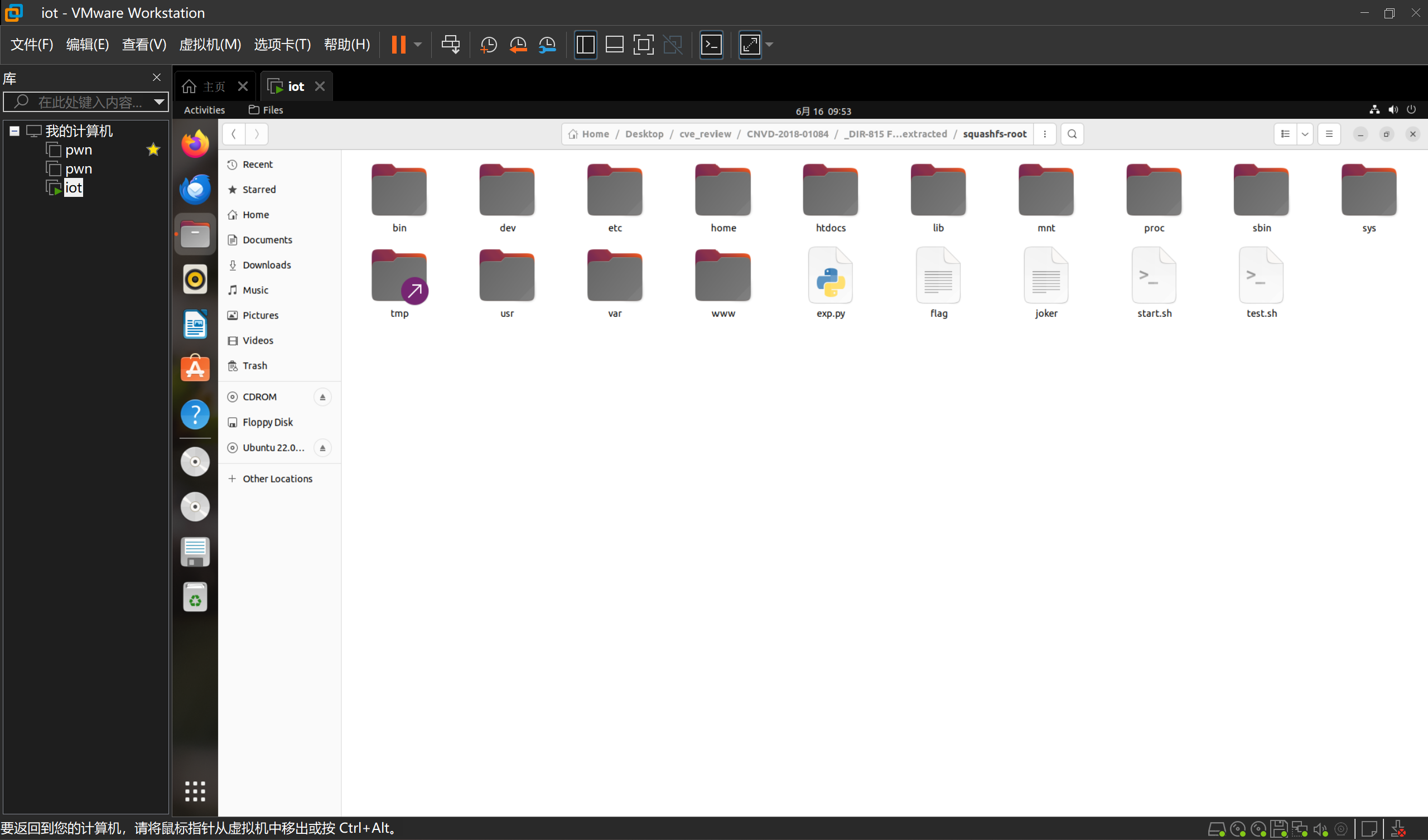
Task: Toggle Unity mode icon
Action: [673, 44]
